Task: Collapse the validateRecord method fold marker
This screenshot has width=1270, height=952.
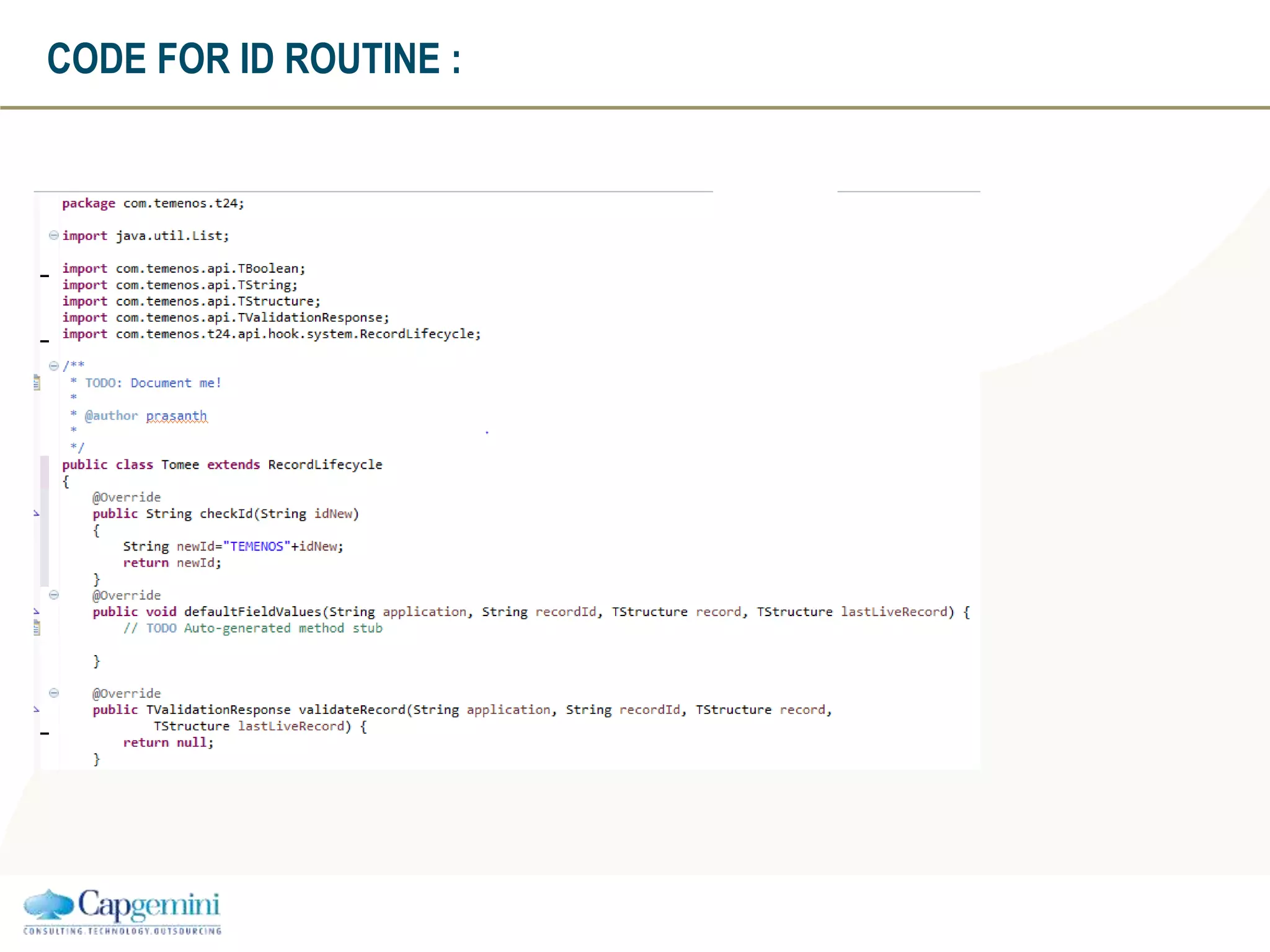Action: pyautogui.click(x=54, y=693)
